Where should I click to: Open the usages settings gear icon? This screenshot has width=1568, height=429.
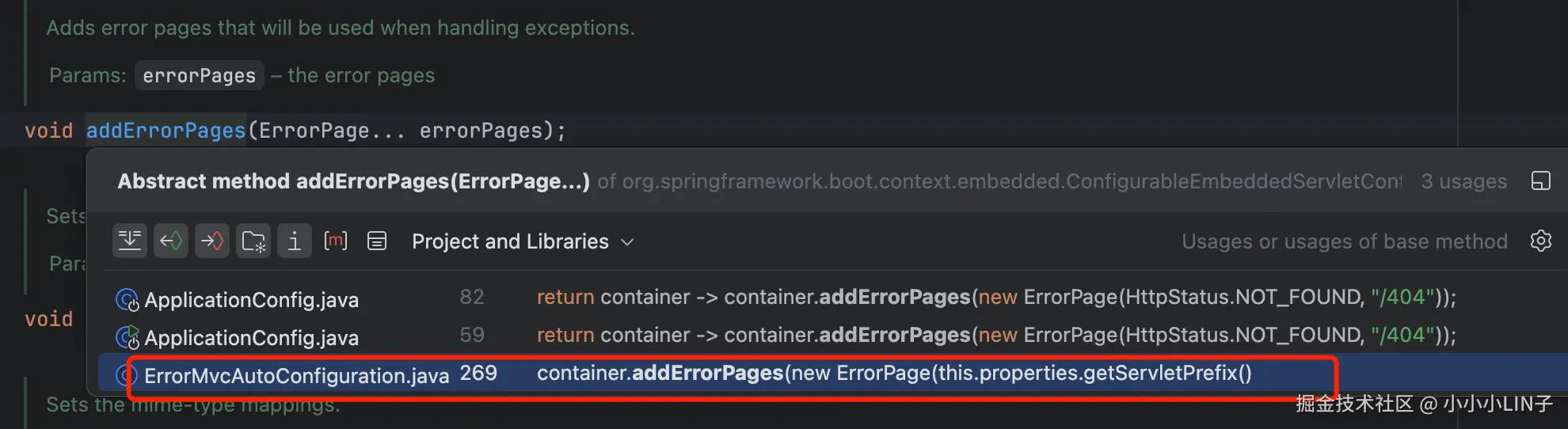coord(1540,241)
